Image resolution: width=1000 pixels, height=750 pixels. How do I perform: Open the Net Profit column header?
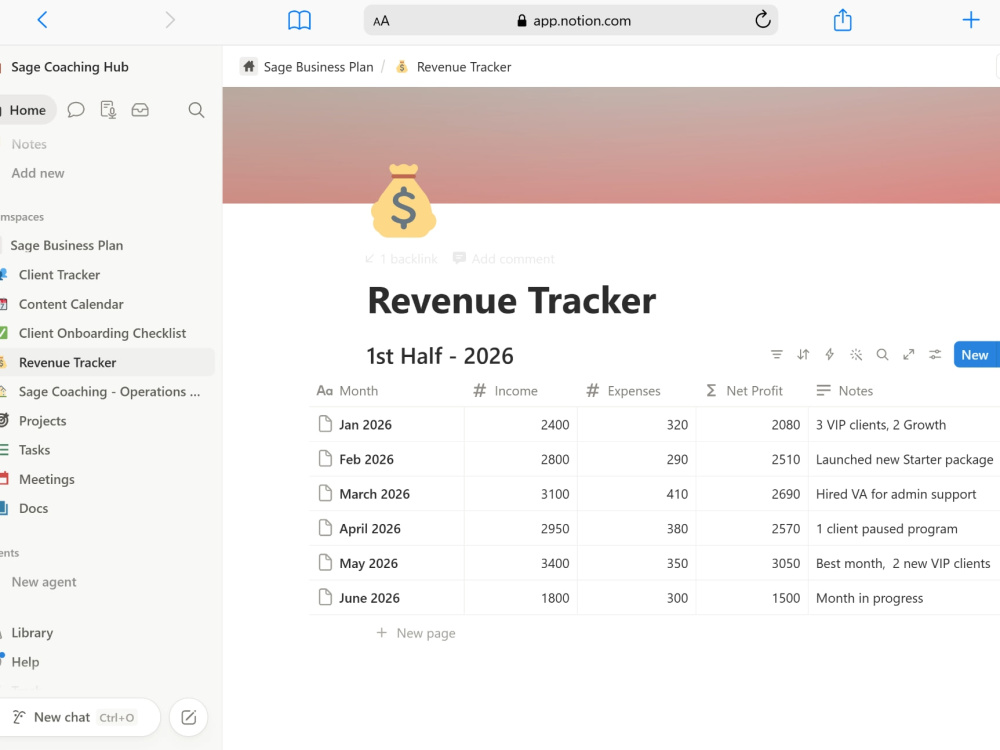coord(752,391)
